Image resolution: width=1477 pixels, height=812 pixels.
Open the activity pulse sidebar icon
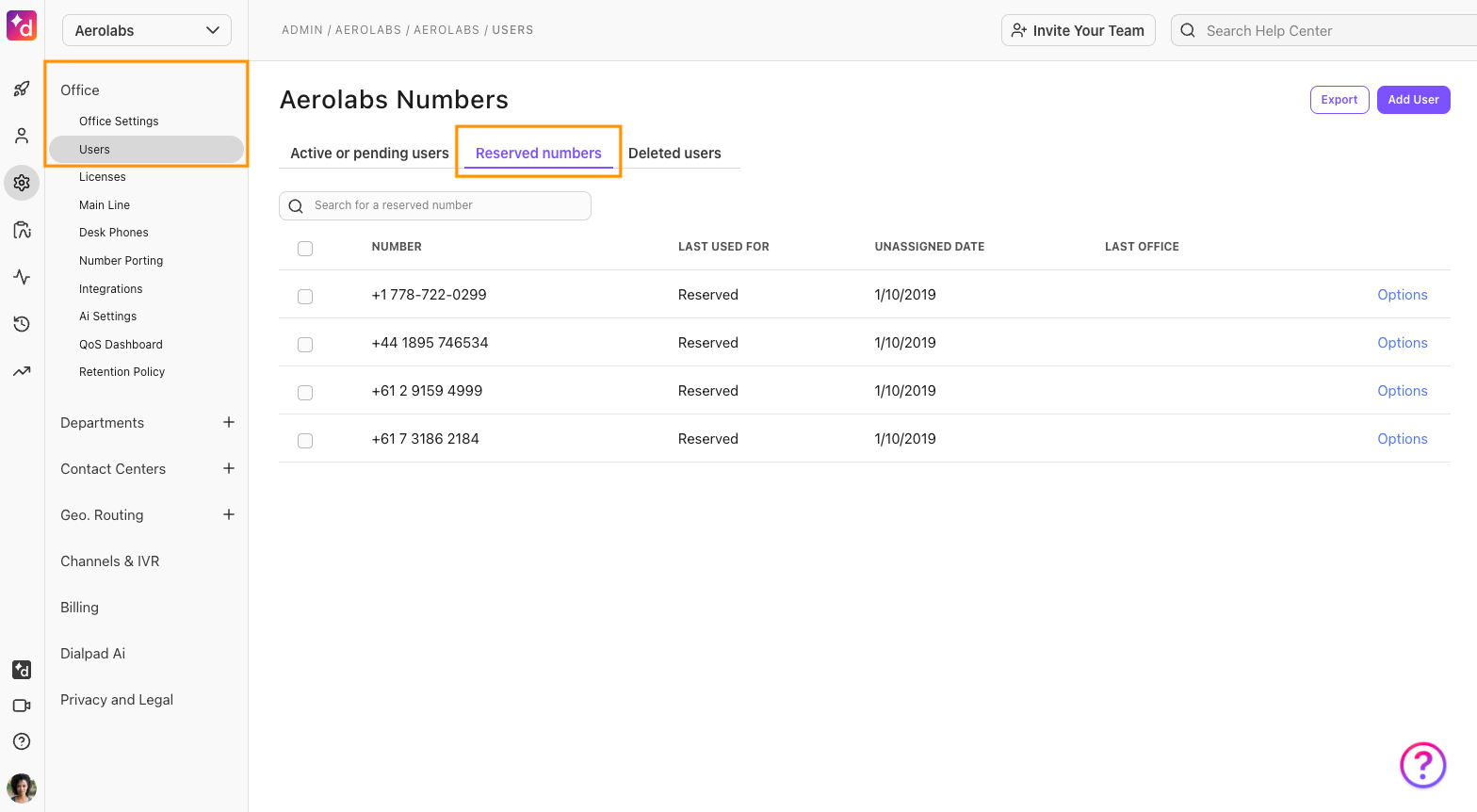click(x=22, y=277)
